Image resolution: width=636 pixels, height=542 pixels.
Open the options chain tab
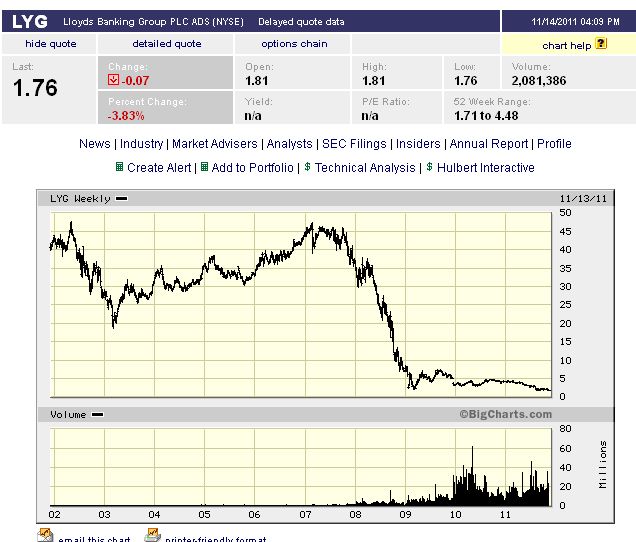coord(294,44)
